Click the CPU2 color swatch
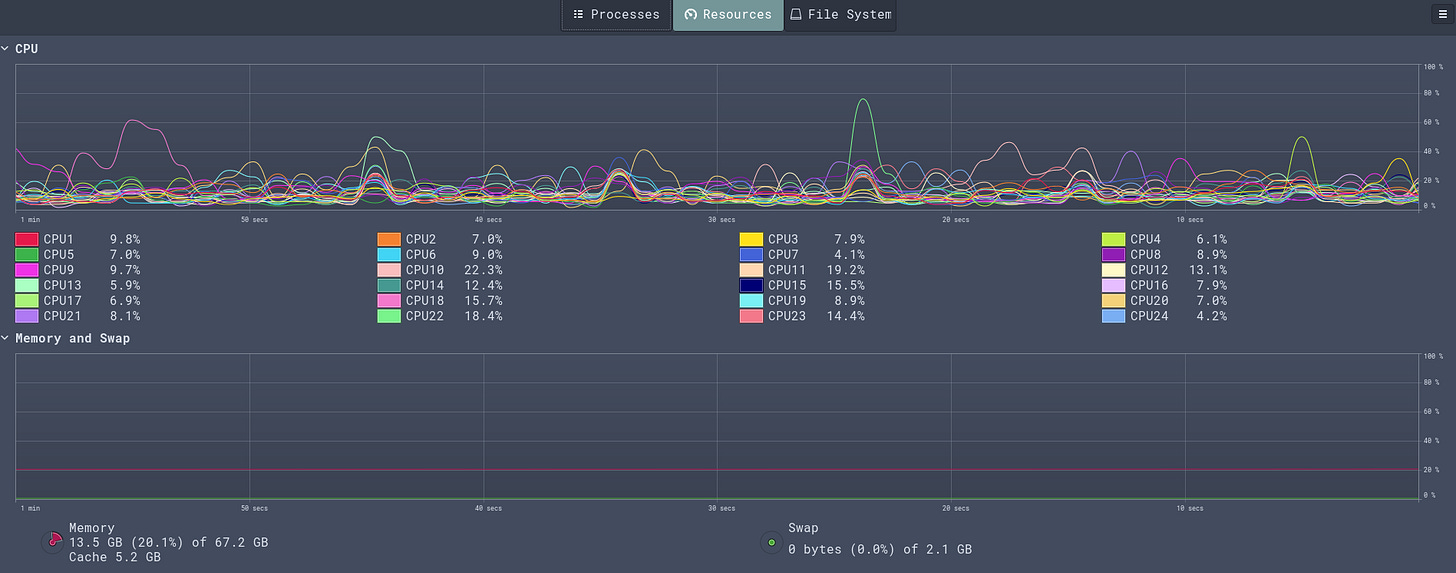The image size is (1456, 573). [389, 239]
